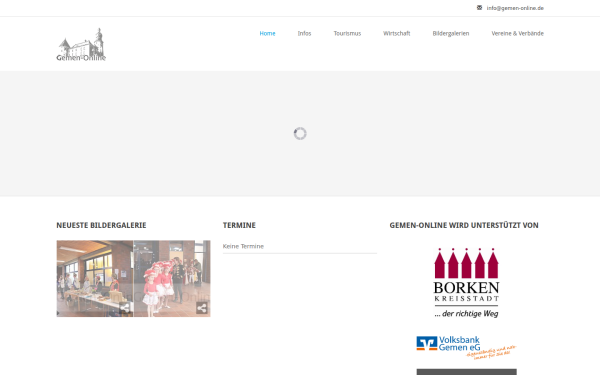Click the 'Termine' heading
Screen dimensions: 600x375
[x=239, y=225]
